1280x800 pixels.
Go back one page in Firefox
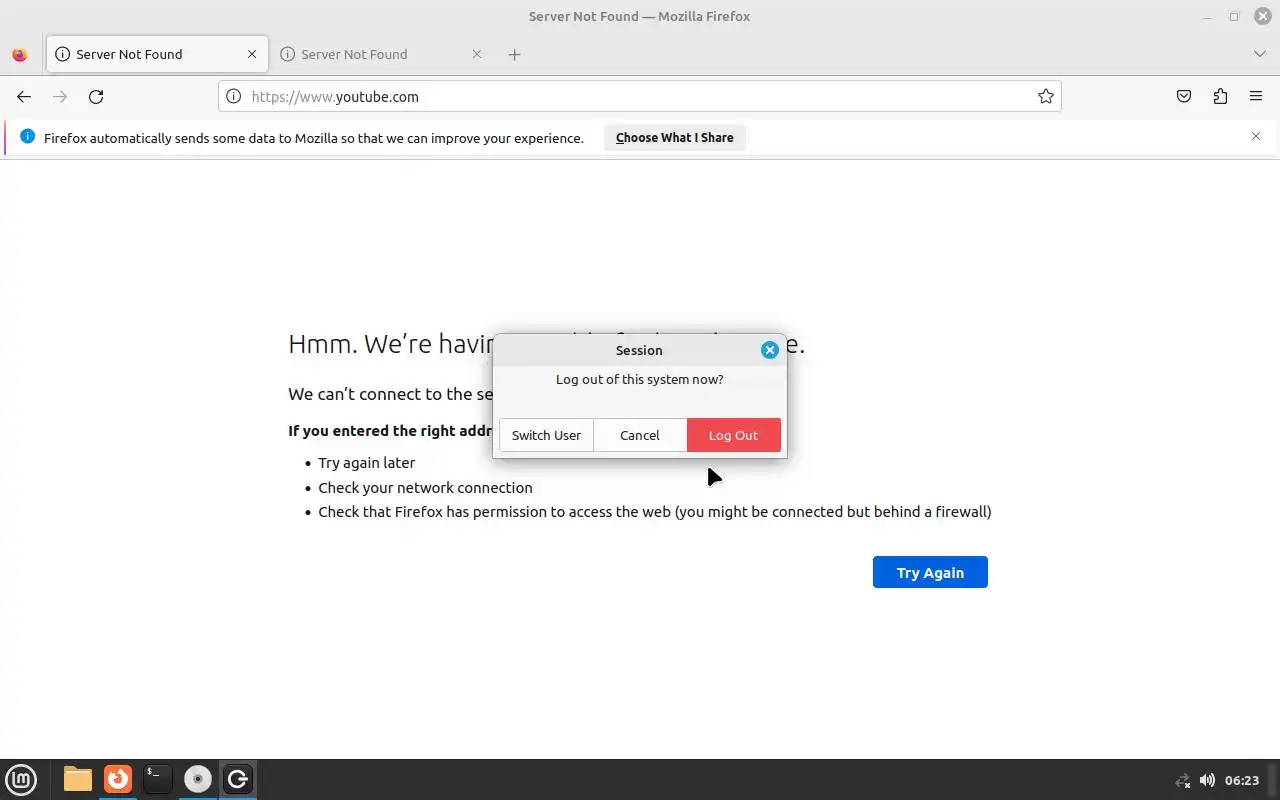24,96
